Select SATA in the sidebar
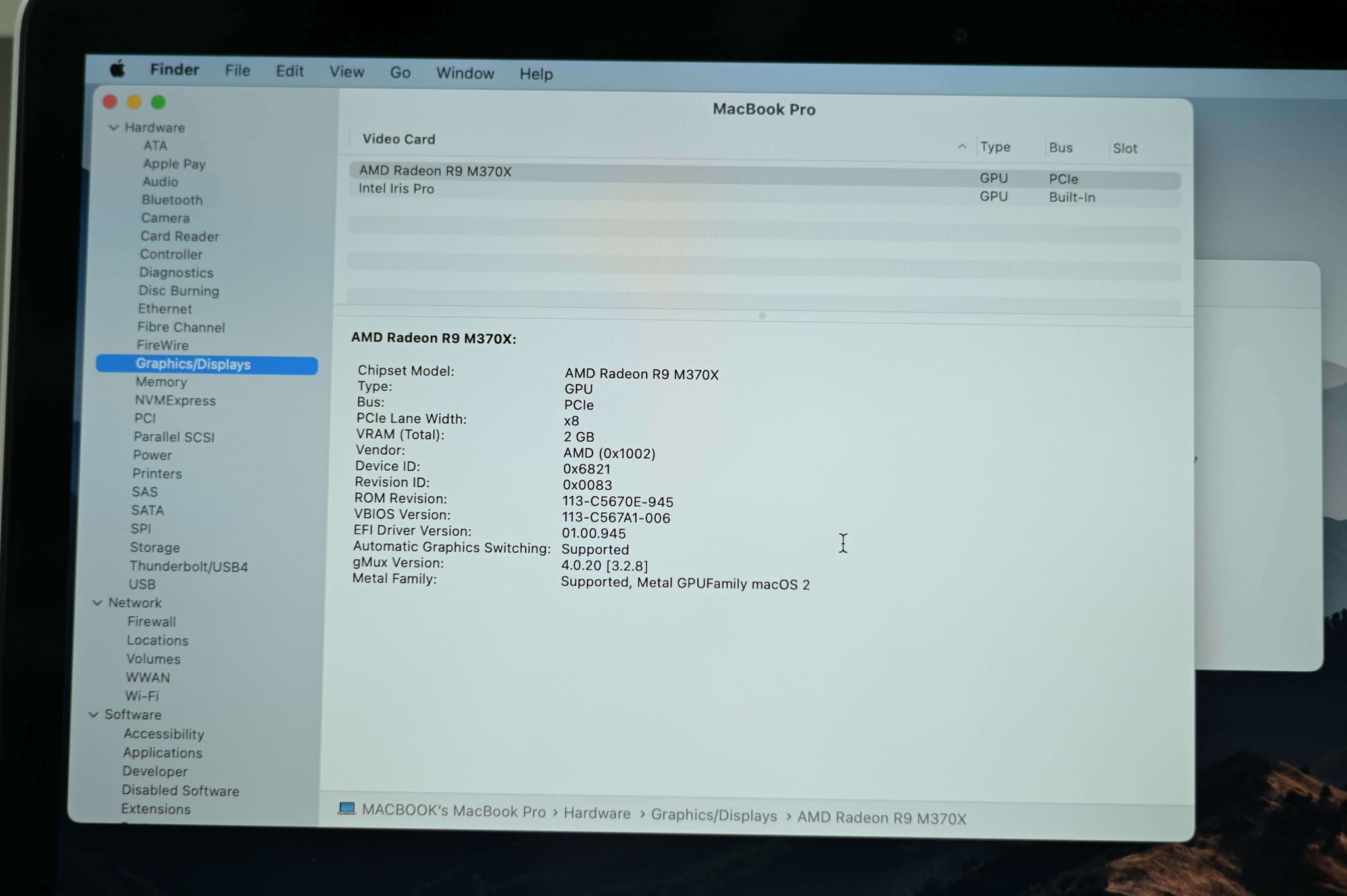Viewport: 1347px width, 896px height. pos(147,511)
